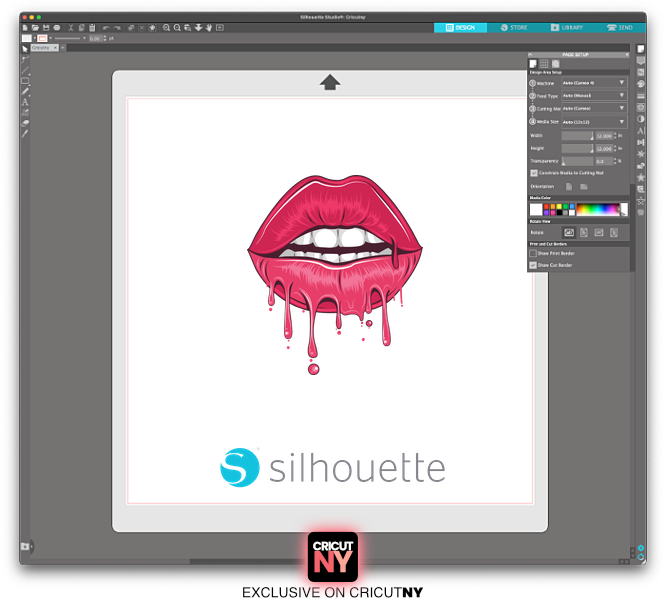The image size is (665, 604).
Task: Click the Height value field
Action: 604,148
